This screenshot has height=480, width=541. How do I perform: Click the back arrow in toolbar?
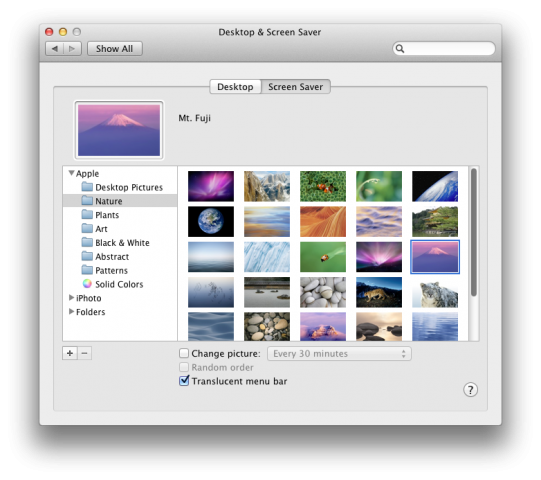(x=55, y=49)
